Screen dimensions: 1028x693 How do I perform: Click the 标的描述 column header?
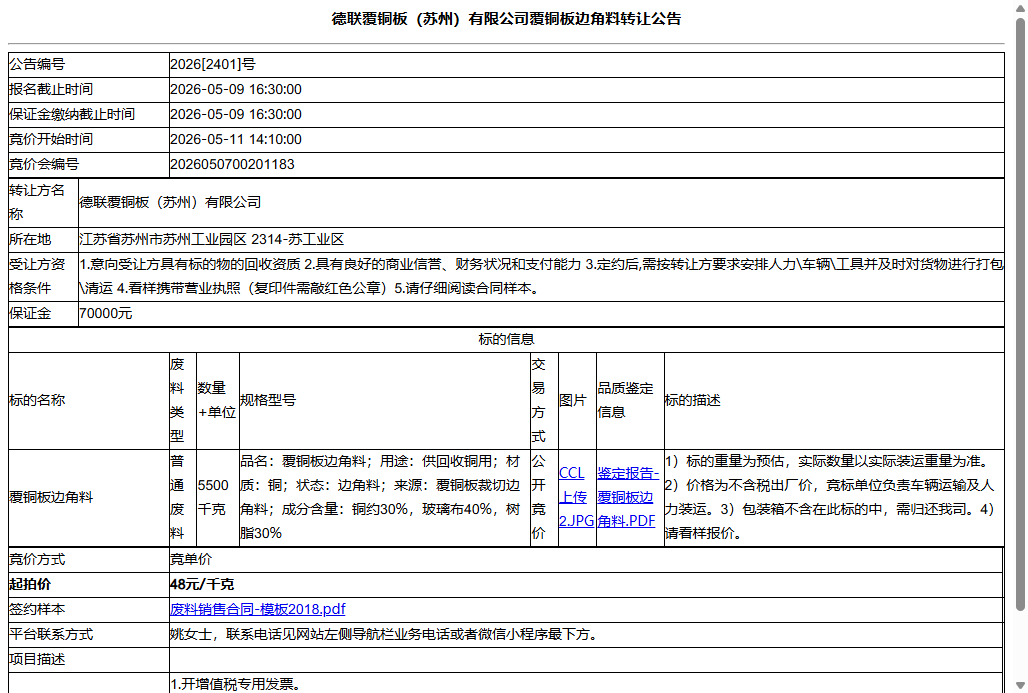click(692, 400)
